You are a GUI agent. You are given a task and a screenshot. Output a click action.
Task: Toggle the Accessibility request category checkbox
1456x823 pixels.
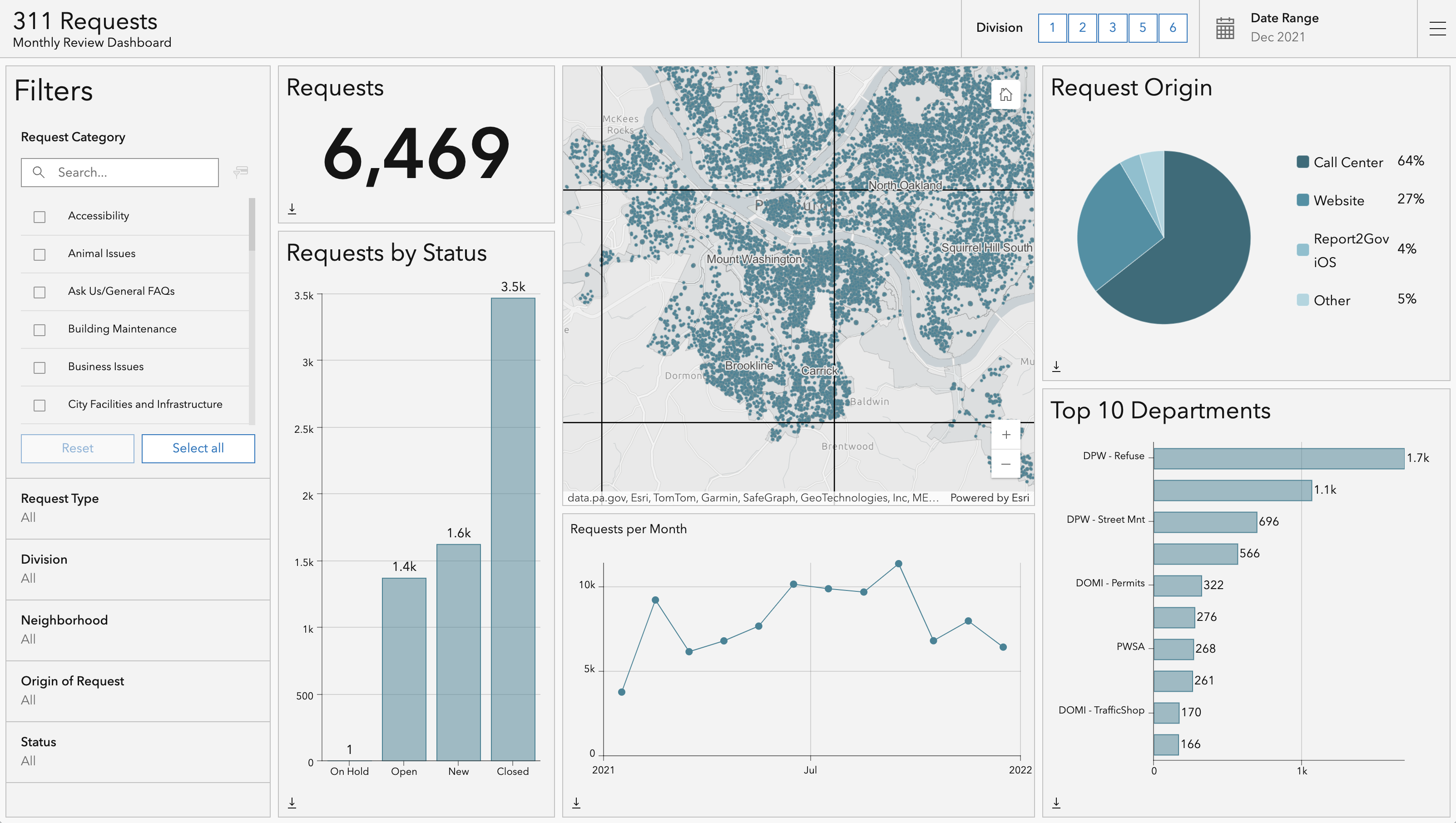tap(39, 215)
